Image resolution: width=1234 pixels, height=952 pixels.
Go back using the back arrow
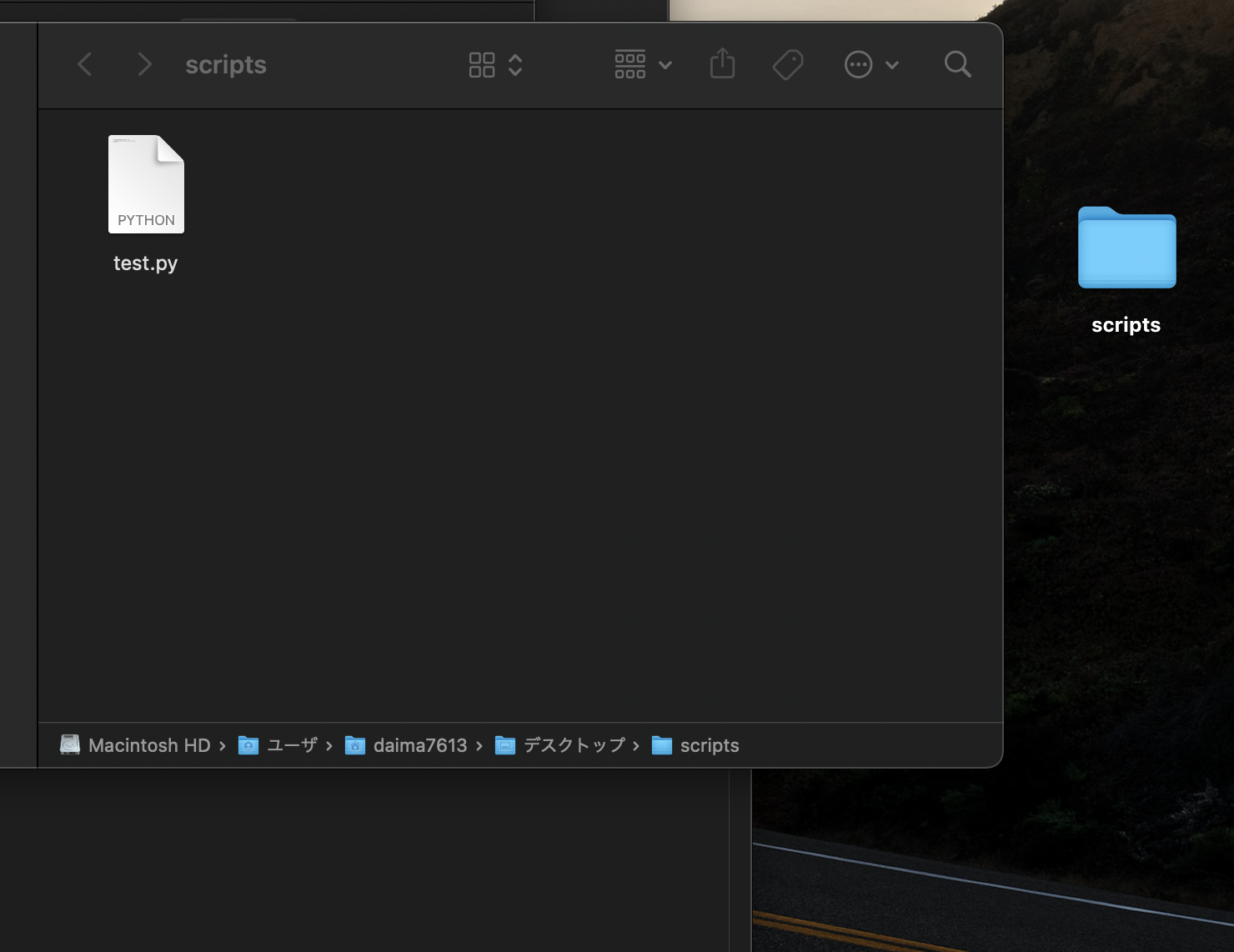(x=84, y=64)
